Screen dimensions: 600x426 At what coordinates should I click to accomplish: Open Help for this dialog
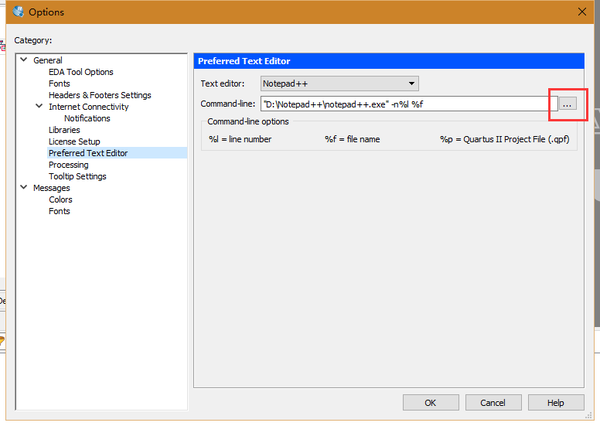point(556,403)
